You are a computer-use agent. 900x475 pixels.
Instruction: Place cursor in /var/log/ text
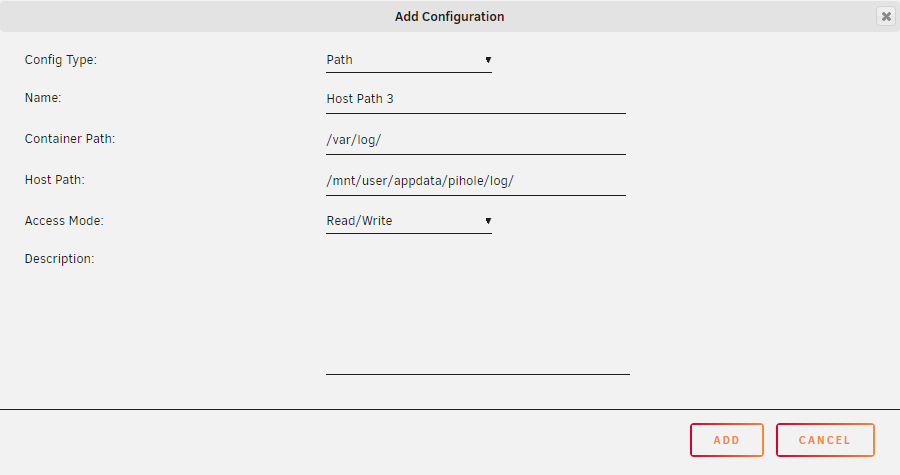coord(354,140)
